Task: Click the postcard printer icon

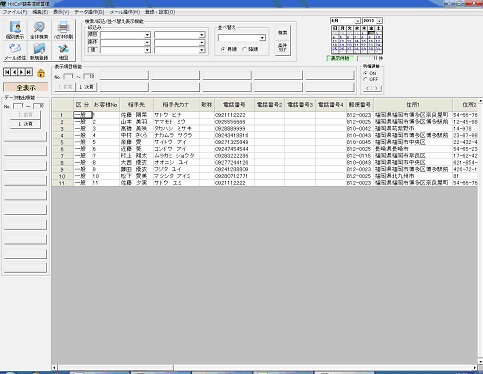Action: pyautogui.click(x=63, y=27)
